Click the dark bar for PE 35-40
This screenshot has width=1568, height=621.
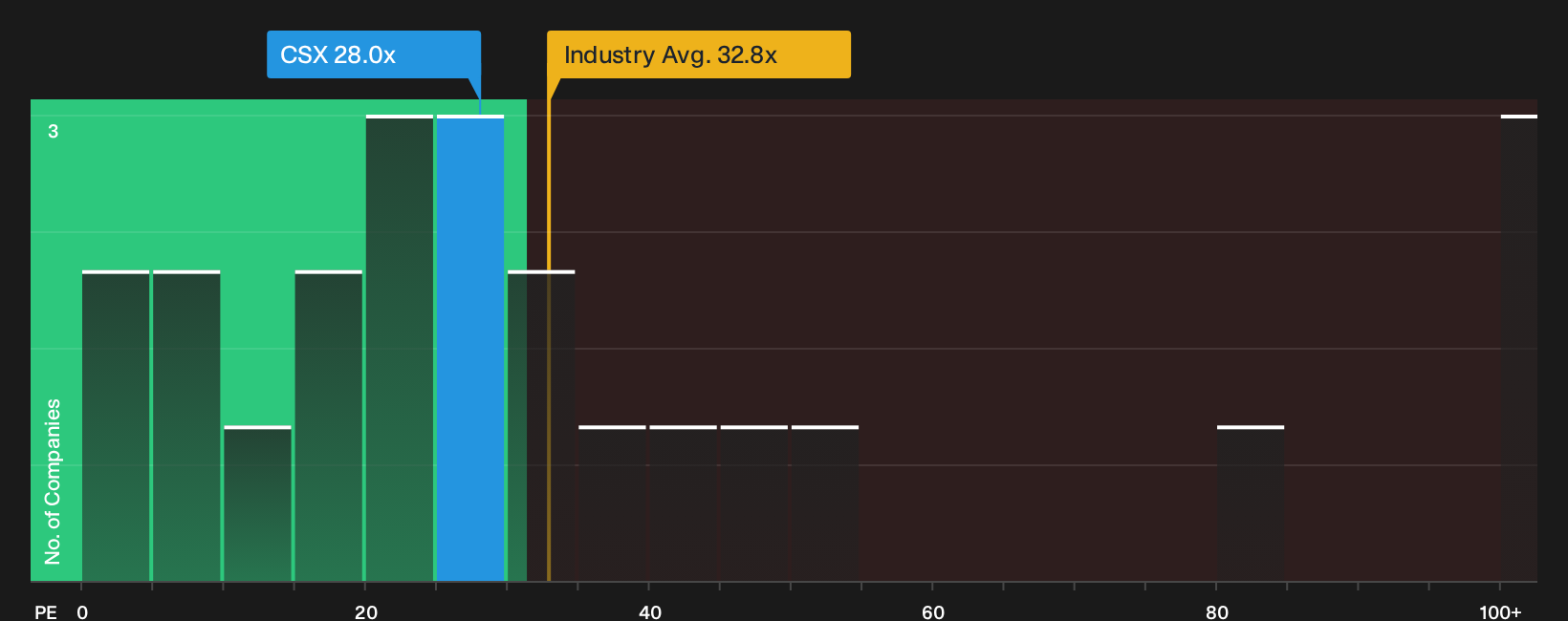612,503
